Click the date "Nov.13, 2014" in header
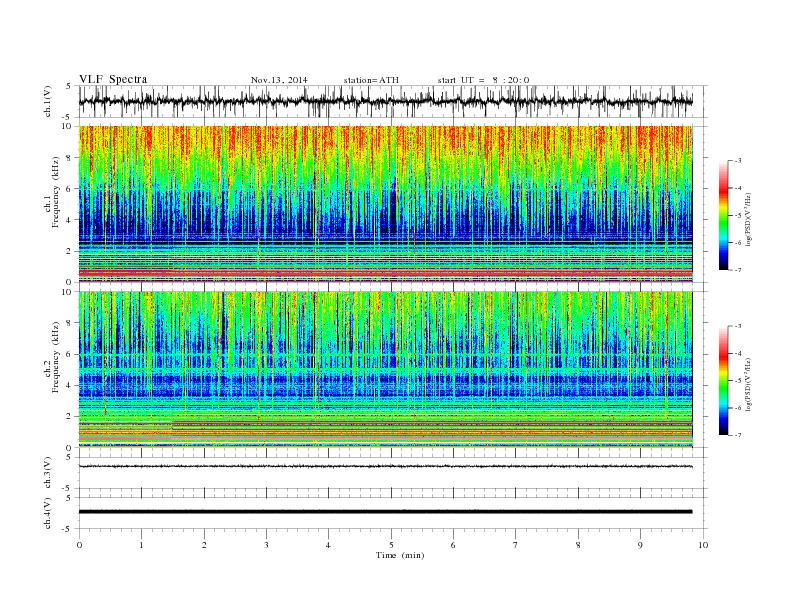 (279, 80)
